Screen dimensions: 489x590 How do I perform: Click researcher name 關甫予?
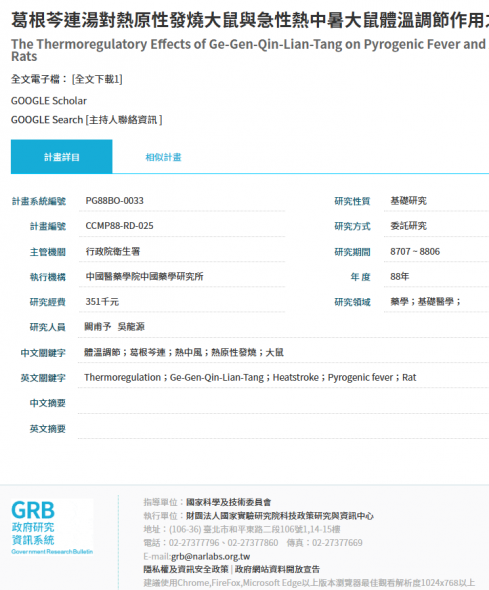tap(98, 327)
